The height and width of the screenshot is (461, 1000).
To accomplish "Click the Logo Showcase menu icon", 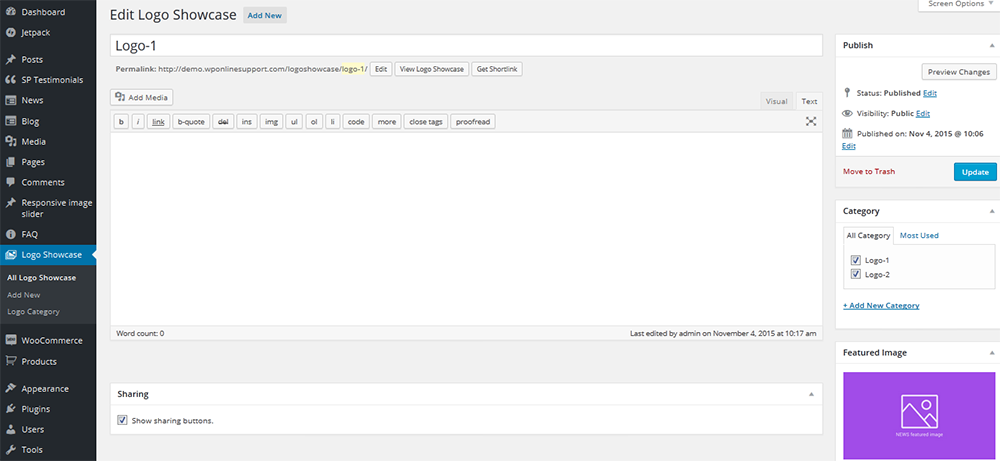I will coord(10,255).
